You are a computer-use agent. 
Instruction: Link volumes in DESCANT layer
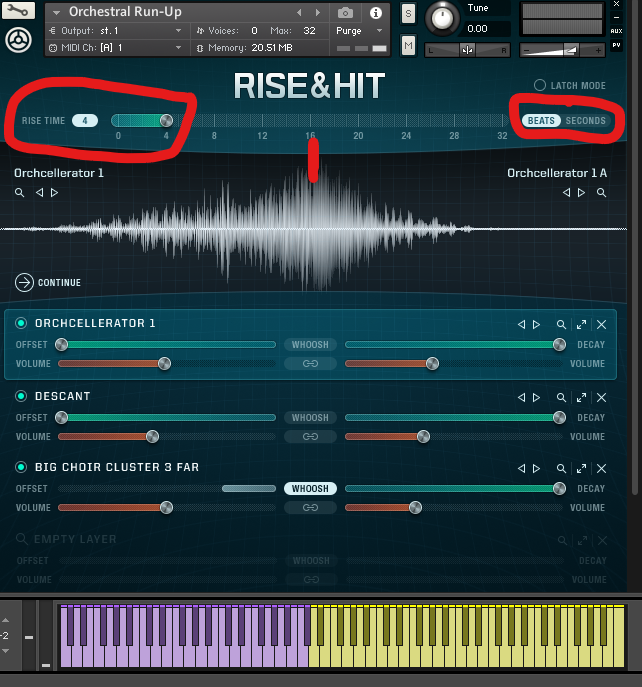click(x=310, y=436)
